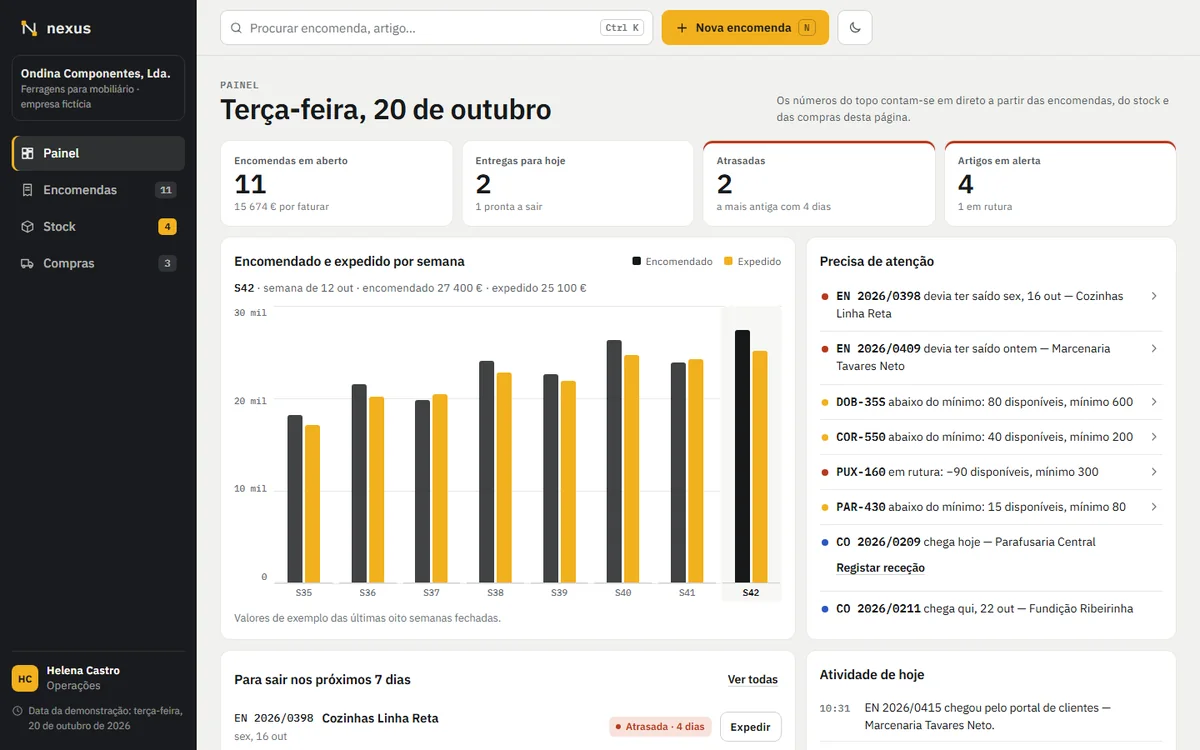Open the Compras menu item
1200x750 pixels.
click(x=98, y=264)
